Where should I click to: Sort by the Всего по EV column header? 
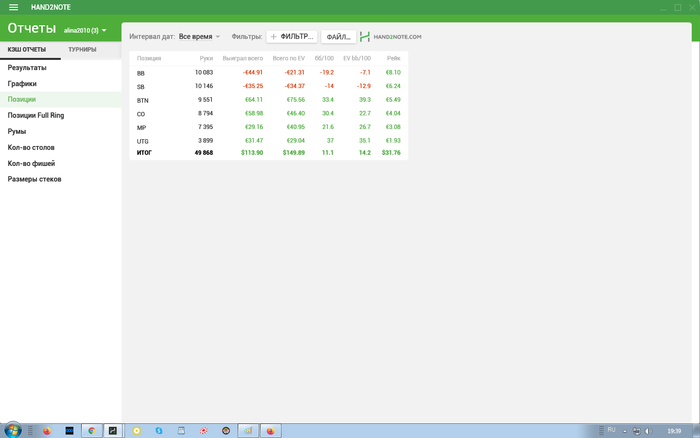pos(289,58)
